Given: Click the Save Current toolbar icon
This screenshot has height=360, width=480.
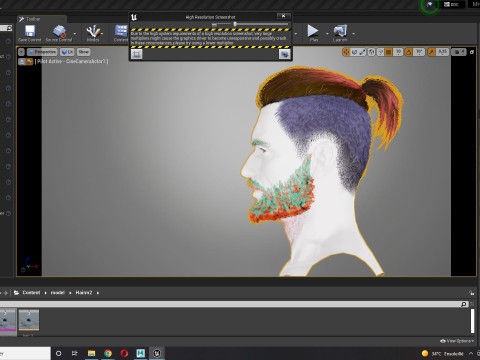Looking at the screenshot, I should click(30, 31).
